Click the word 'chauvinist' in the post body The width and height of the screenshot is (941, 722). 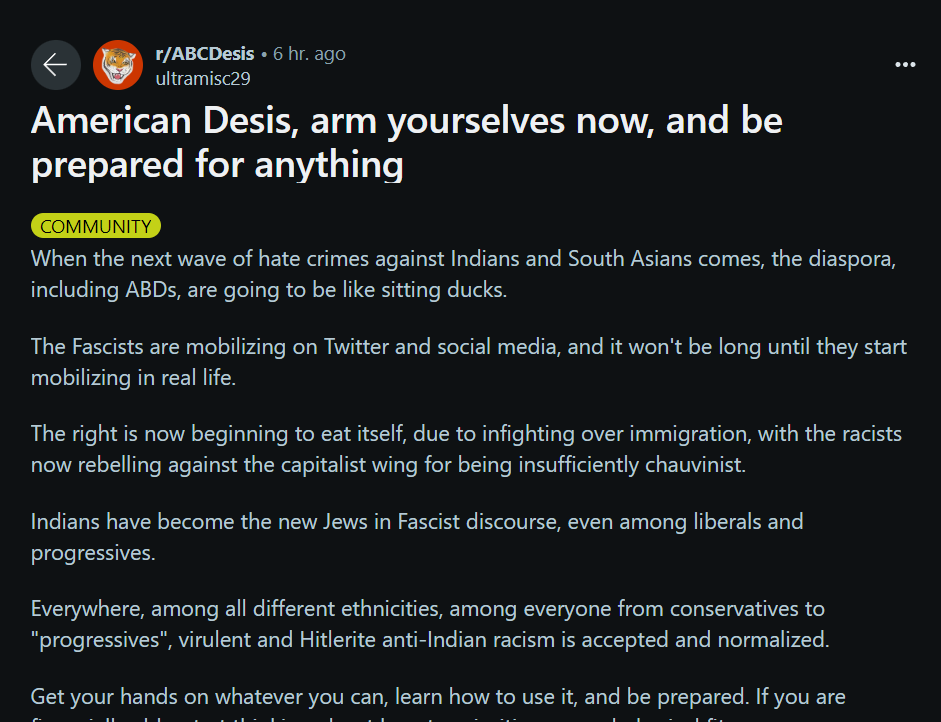pyautogui.click(x=696, y=465)
